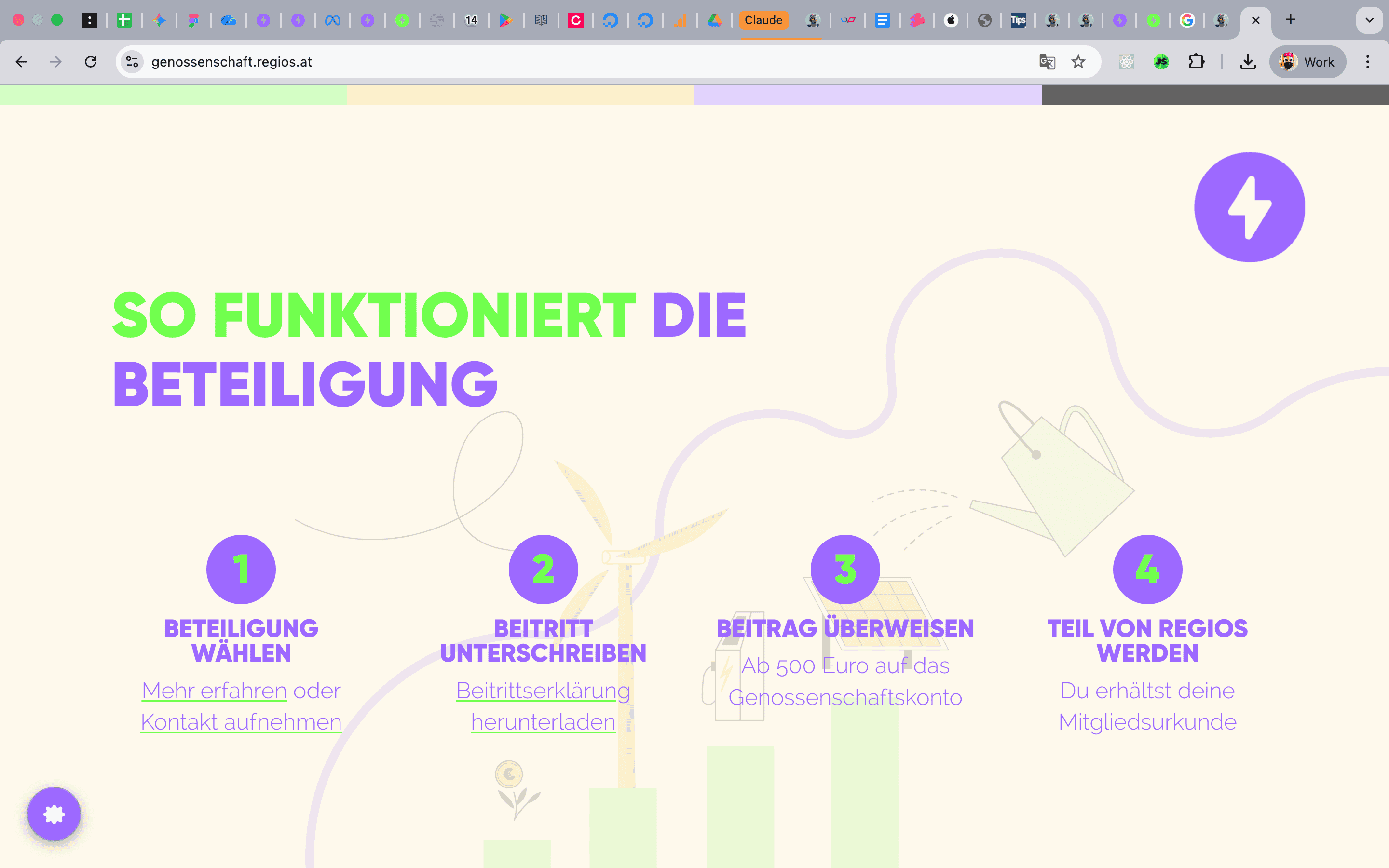Click the Kontakt aufnehmen link
Viewport: 1389px width, 868px height.
click(x=241, y=722)
